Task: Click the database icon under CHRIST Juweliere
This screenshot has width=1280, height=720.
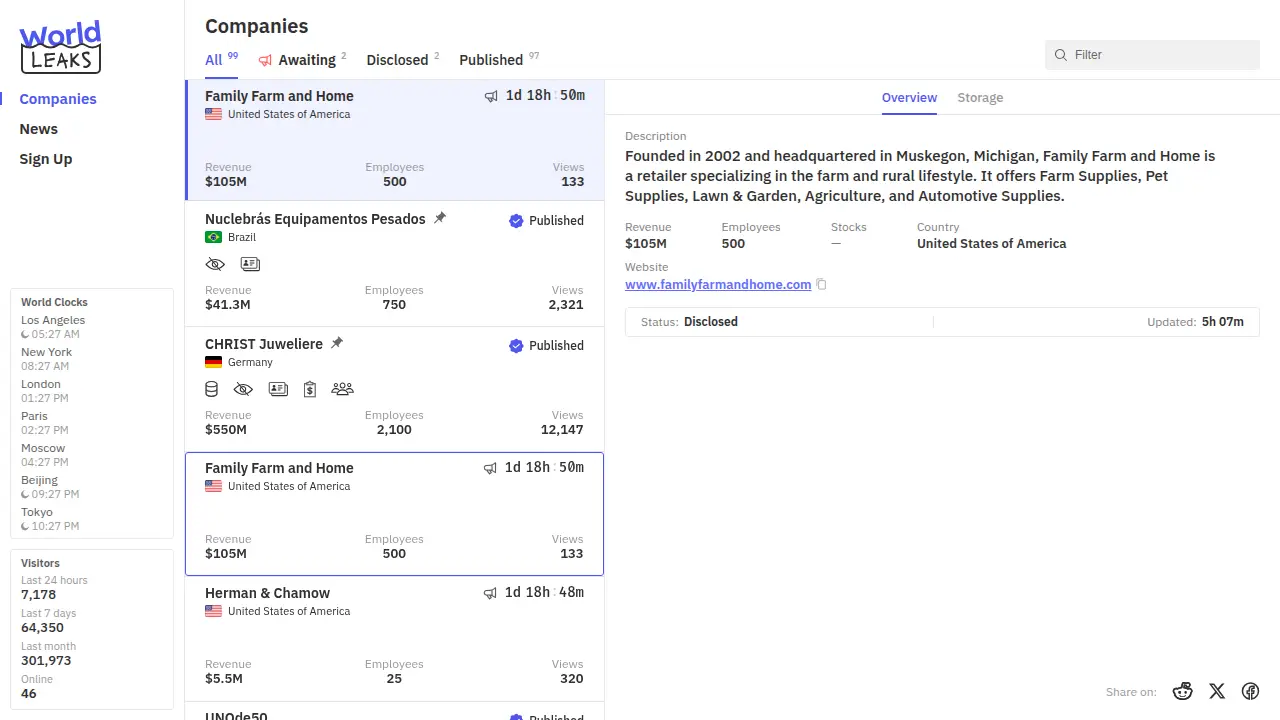Action: [212, 389]
